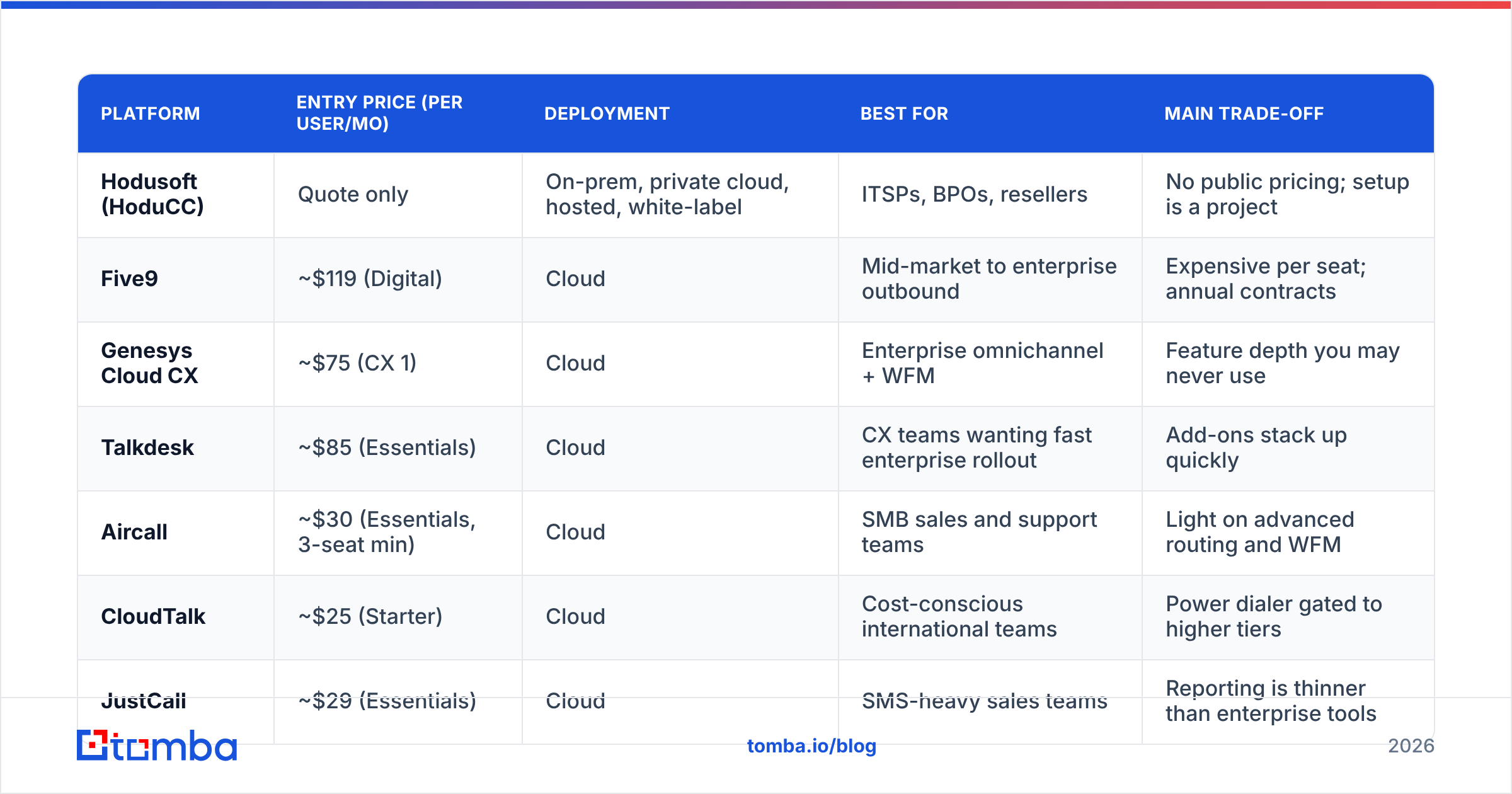Screen dimensions: 1512x794
Task: Click 'On-prem, private cloud, hosted, white-label' cell
Action: tap(680, 195)
